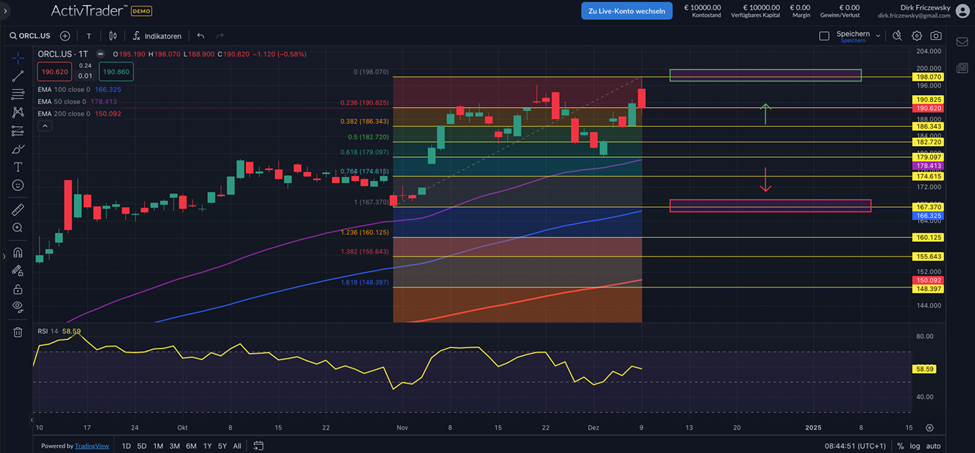This screenshot has width=975, height=453.
Task: Toggle hide all drawings eye icon
Action: (18, 307)
